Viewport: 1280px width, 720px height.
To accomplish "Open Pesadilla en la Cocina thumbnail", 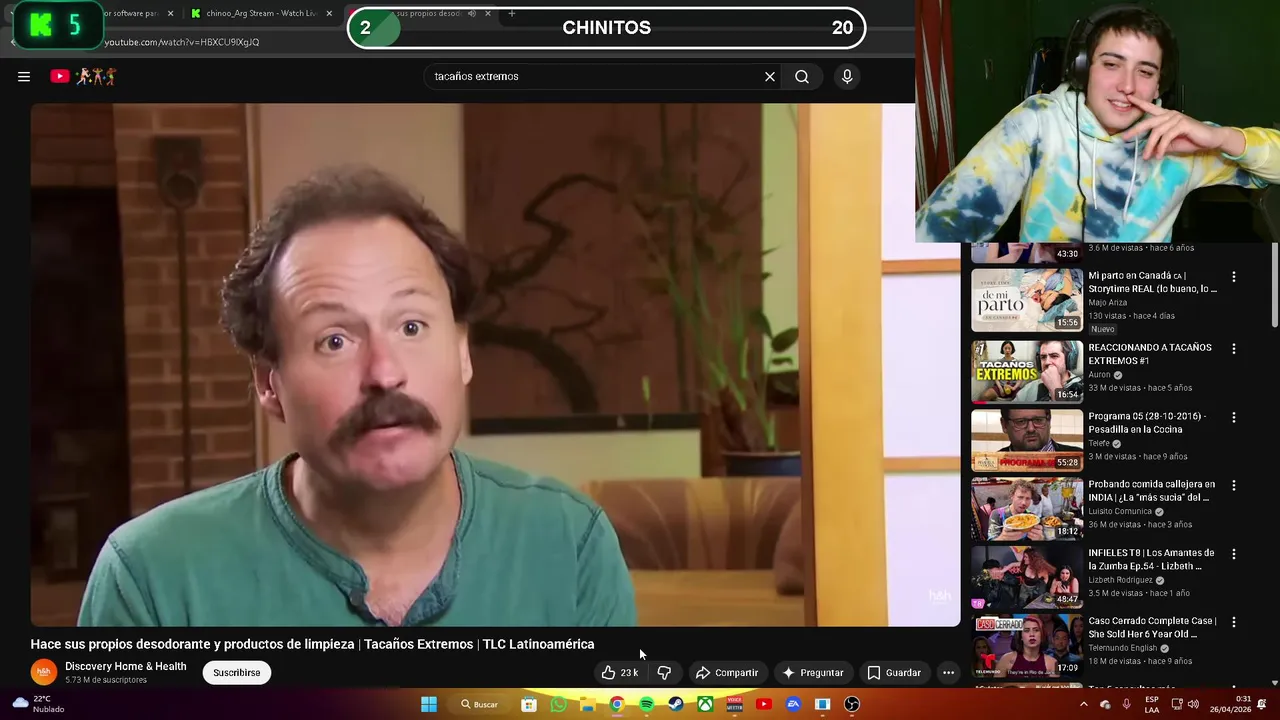I will [1027, 440].
